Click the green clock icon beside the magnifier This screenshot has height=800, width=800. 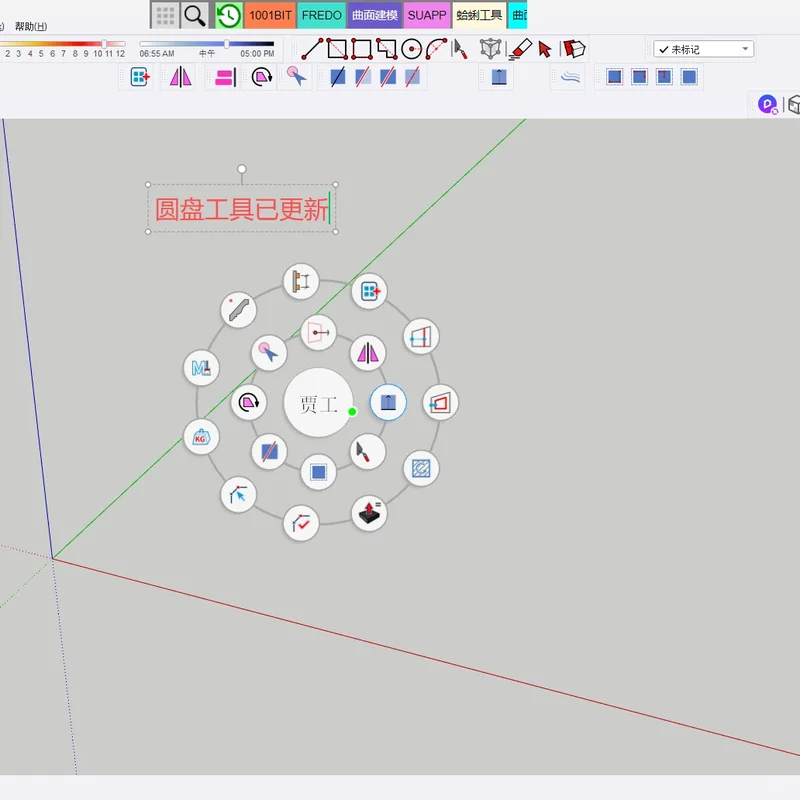227,16
